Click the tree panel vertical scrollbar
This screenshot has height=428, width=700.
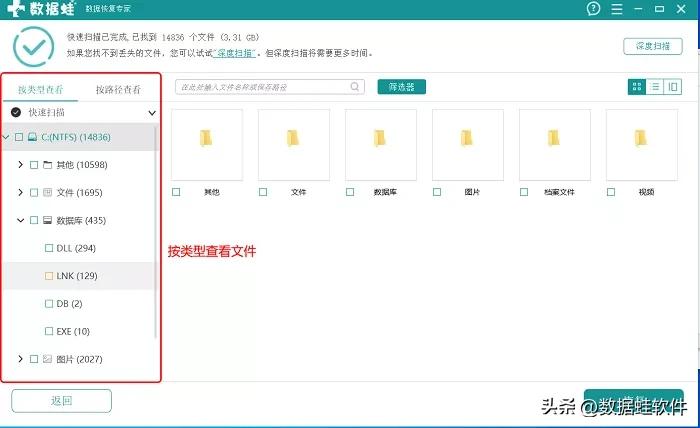[x=156, y=232]
